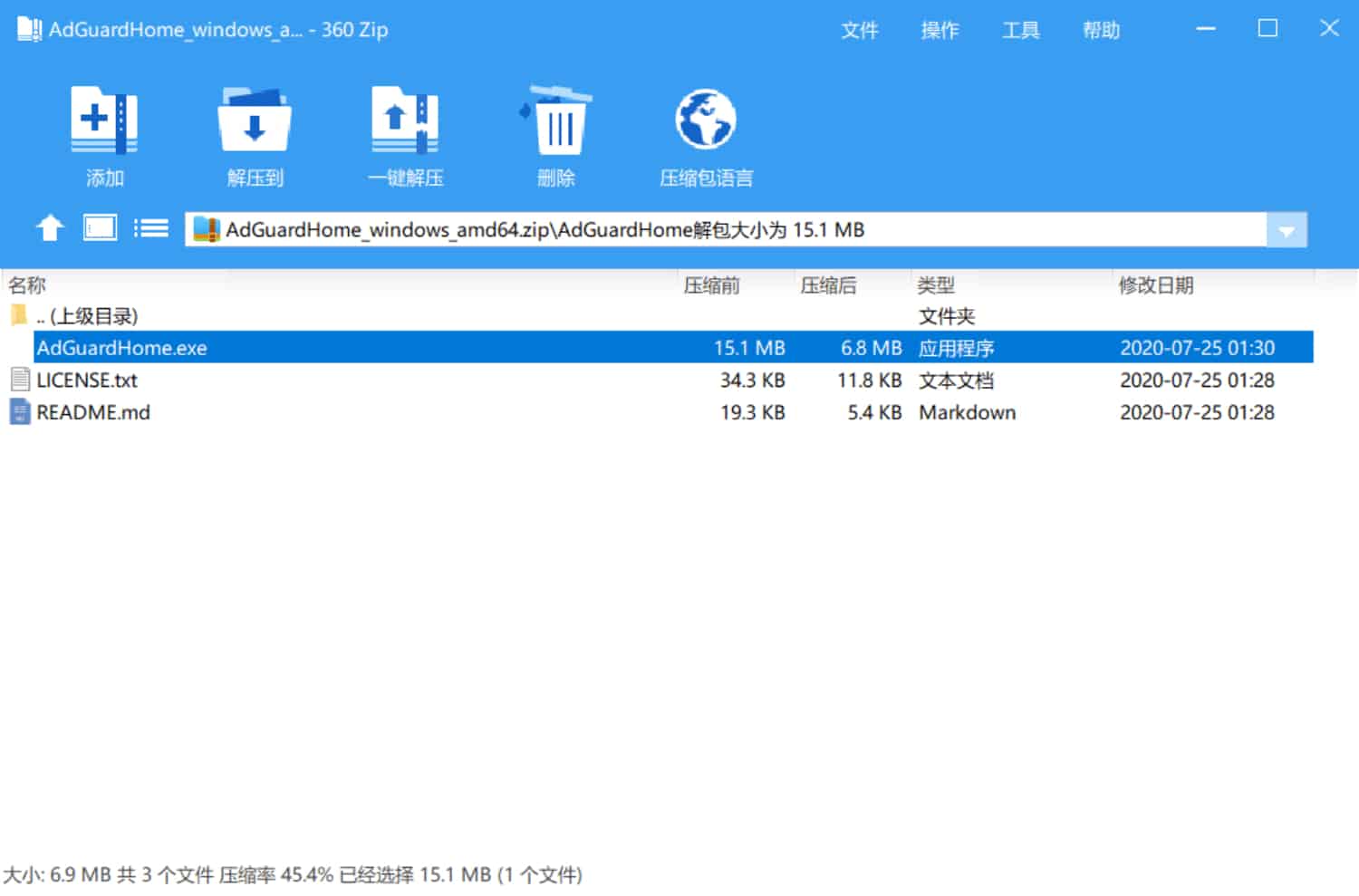
Task: Click the archive icon in the address bar
Action: click(207, 229)
